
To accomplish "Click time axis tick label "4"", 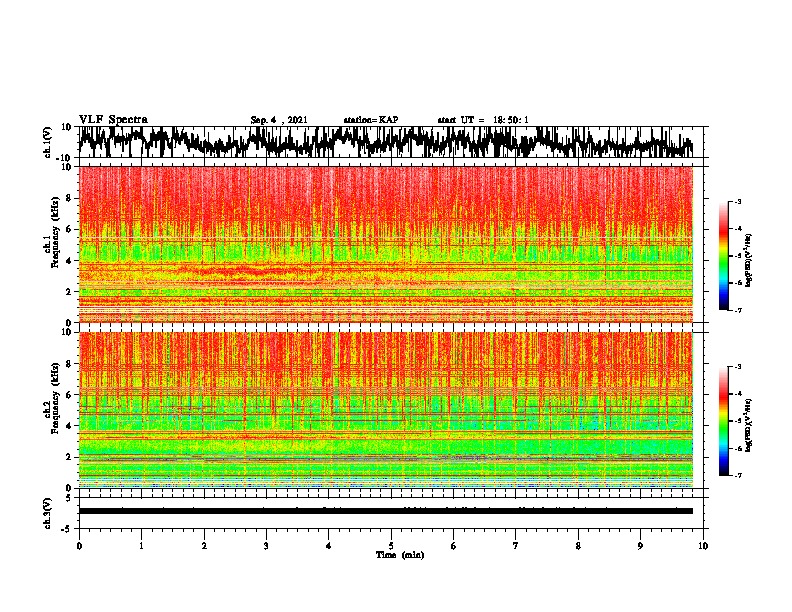I will coord(329,546).
